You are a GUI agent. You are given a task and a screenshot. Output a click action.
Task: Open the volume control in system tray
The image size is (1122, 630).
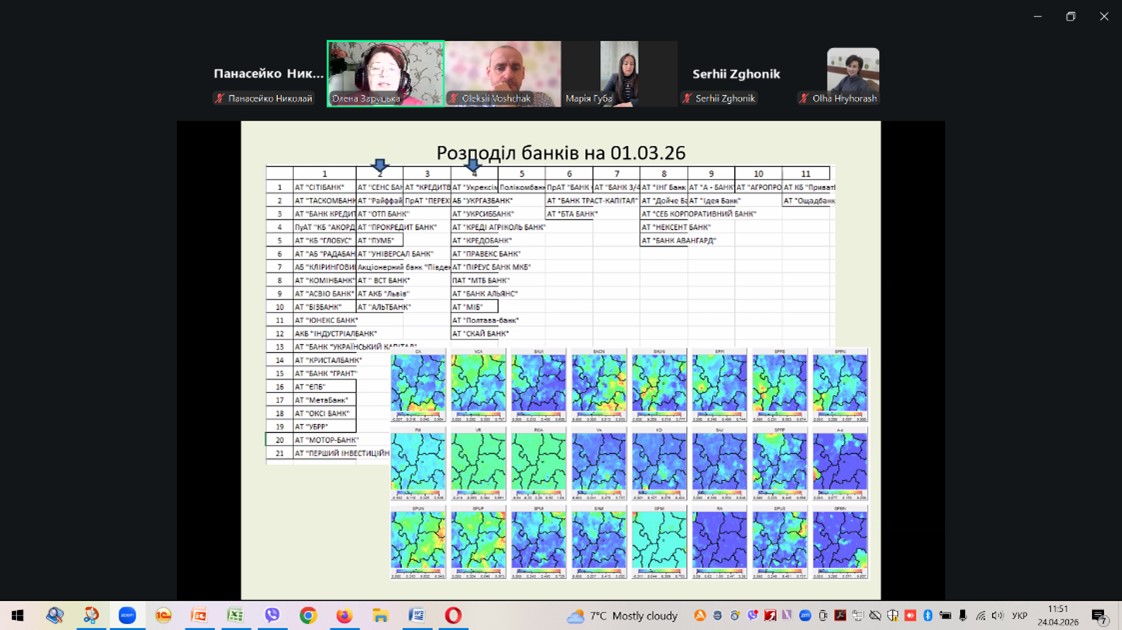997,616
